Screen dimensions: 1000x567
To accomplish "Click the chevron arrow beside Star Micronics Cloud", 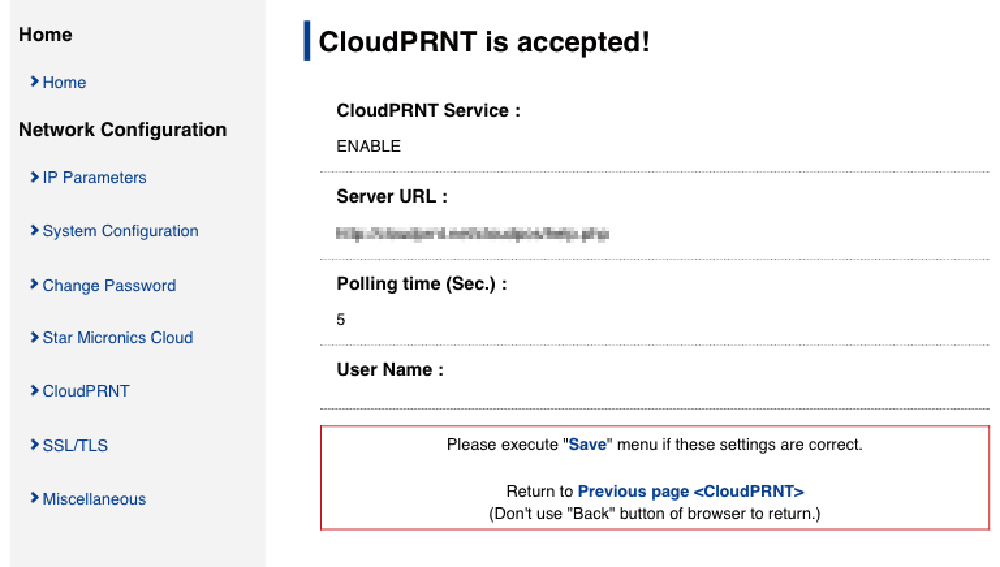I will (x=34, y=337).
